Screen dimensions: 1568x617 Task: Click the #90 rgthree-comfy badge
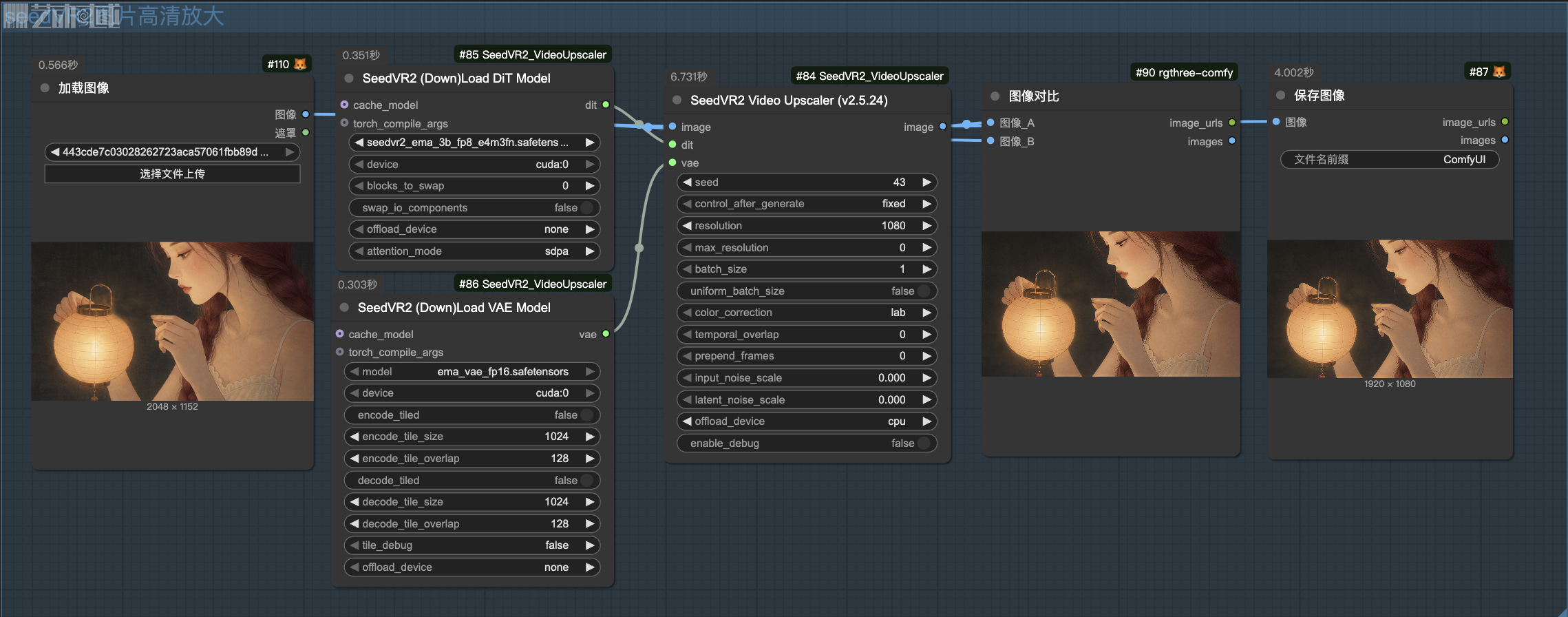coord(1184,72)
